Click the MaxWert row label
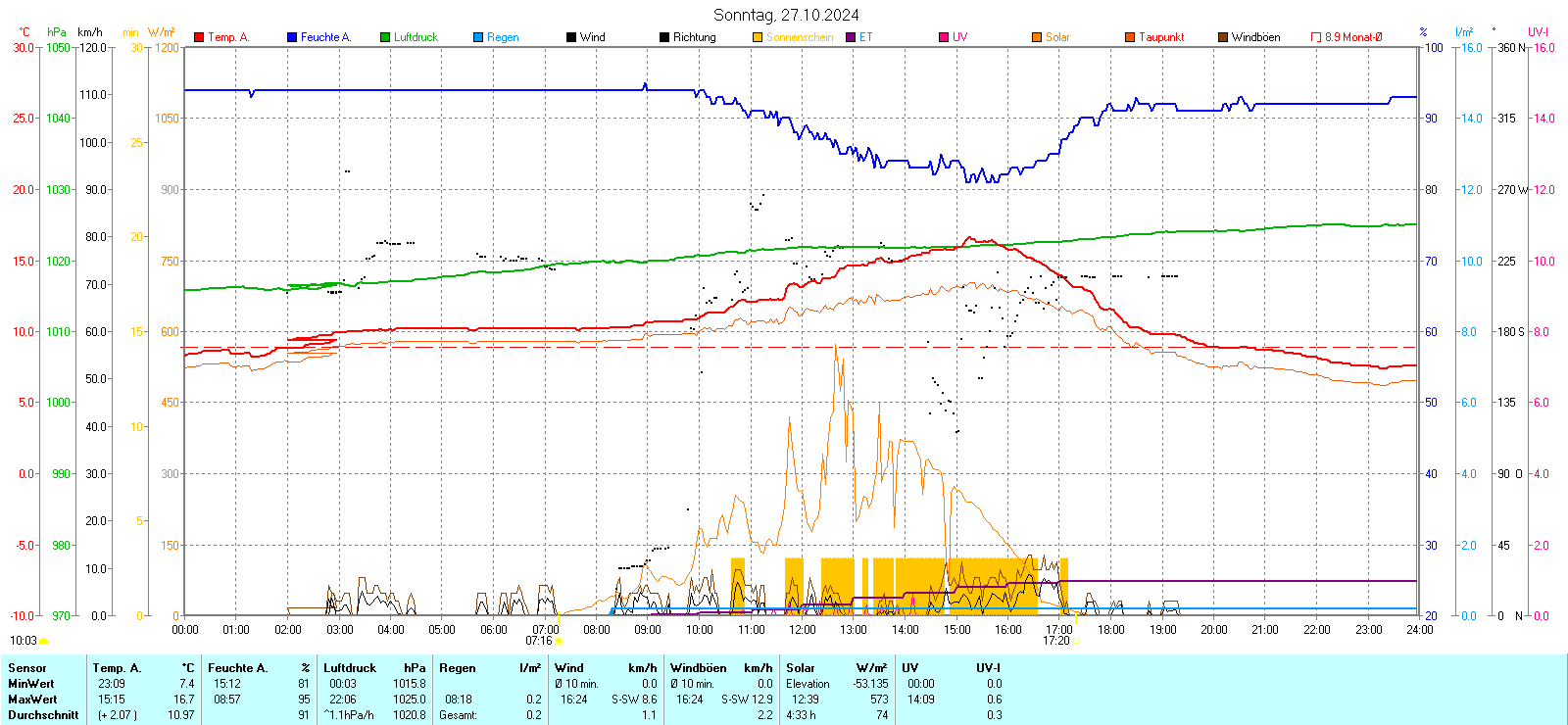This screenshot has width=1568, height=725. tap(32, 700)
